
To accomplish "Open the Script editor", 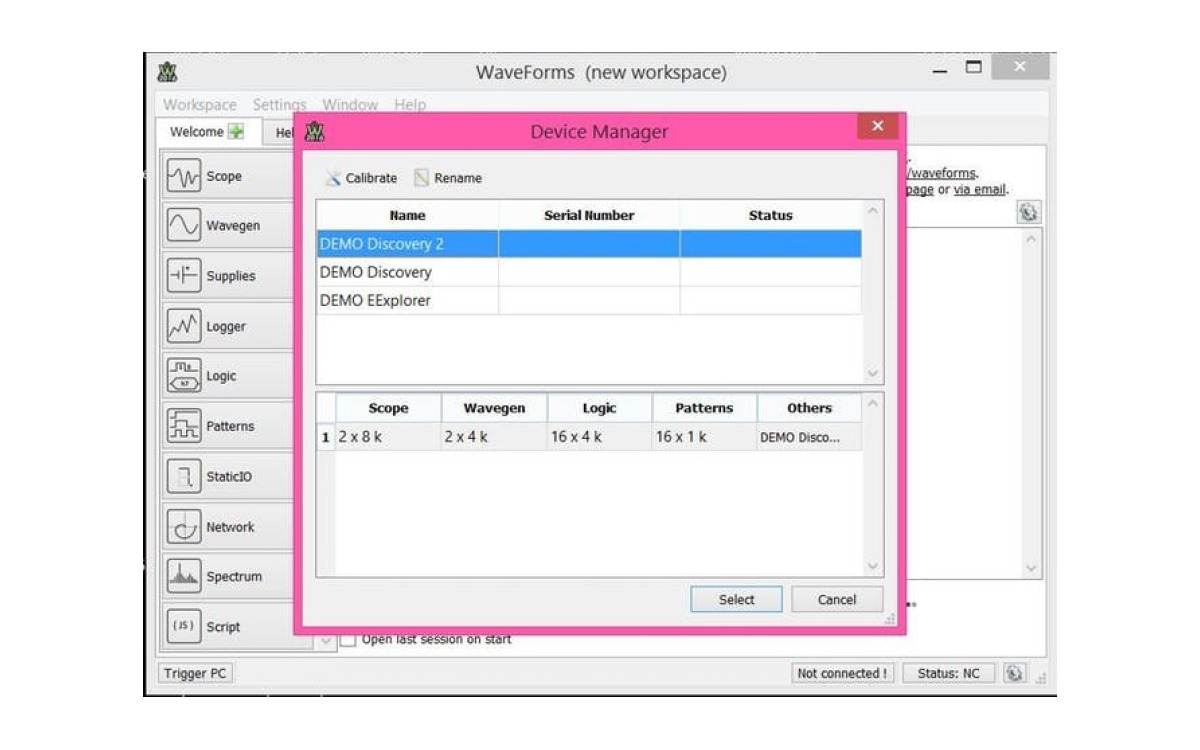I will pyautogui.click(x=228, y=627).
